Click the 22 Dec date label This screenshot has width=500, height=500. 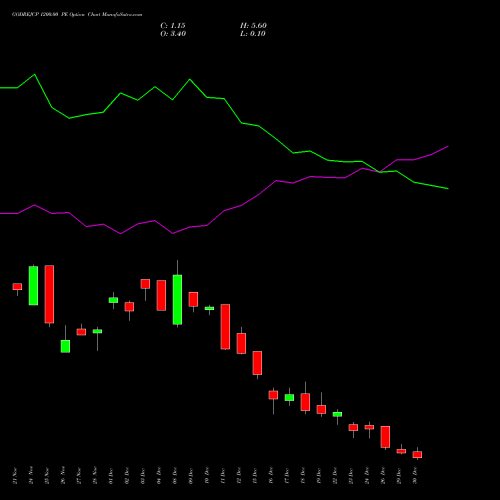335,476
